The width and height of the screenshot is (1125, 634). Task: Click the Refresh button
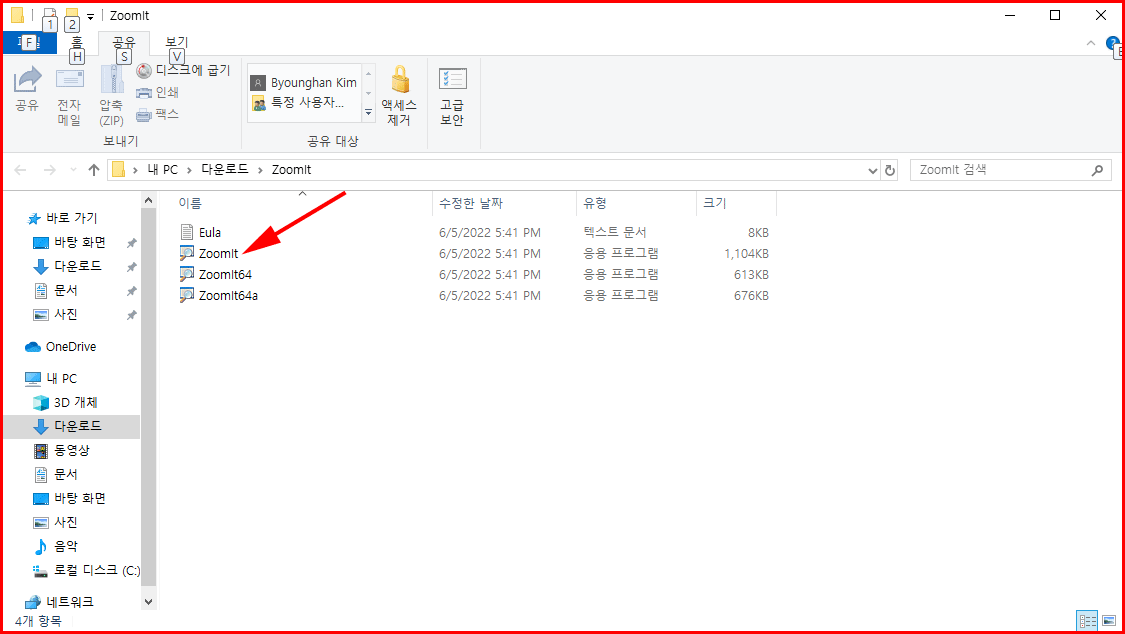pyautogui.click(x=890, y=171)
